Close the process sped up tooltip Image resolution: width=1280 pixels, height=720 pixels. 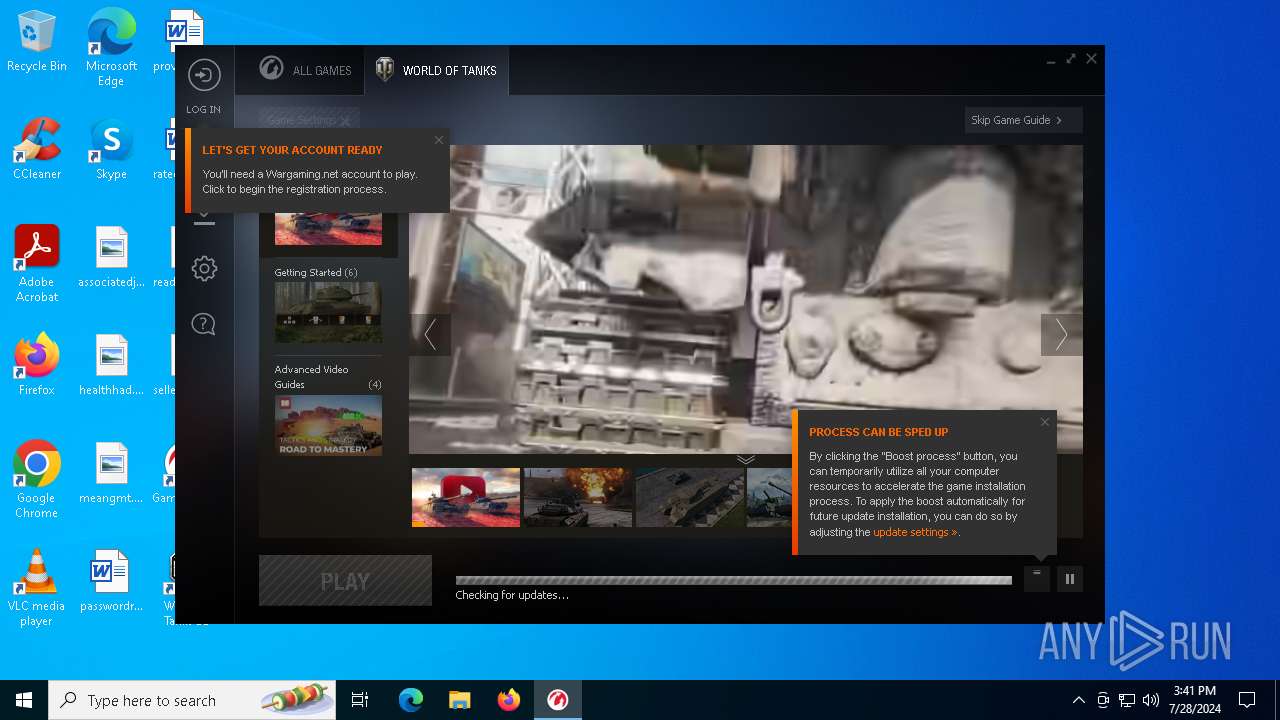pos(1045,422)
